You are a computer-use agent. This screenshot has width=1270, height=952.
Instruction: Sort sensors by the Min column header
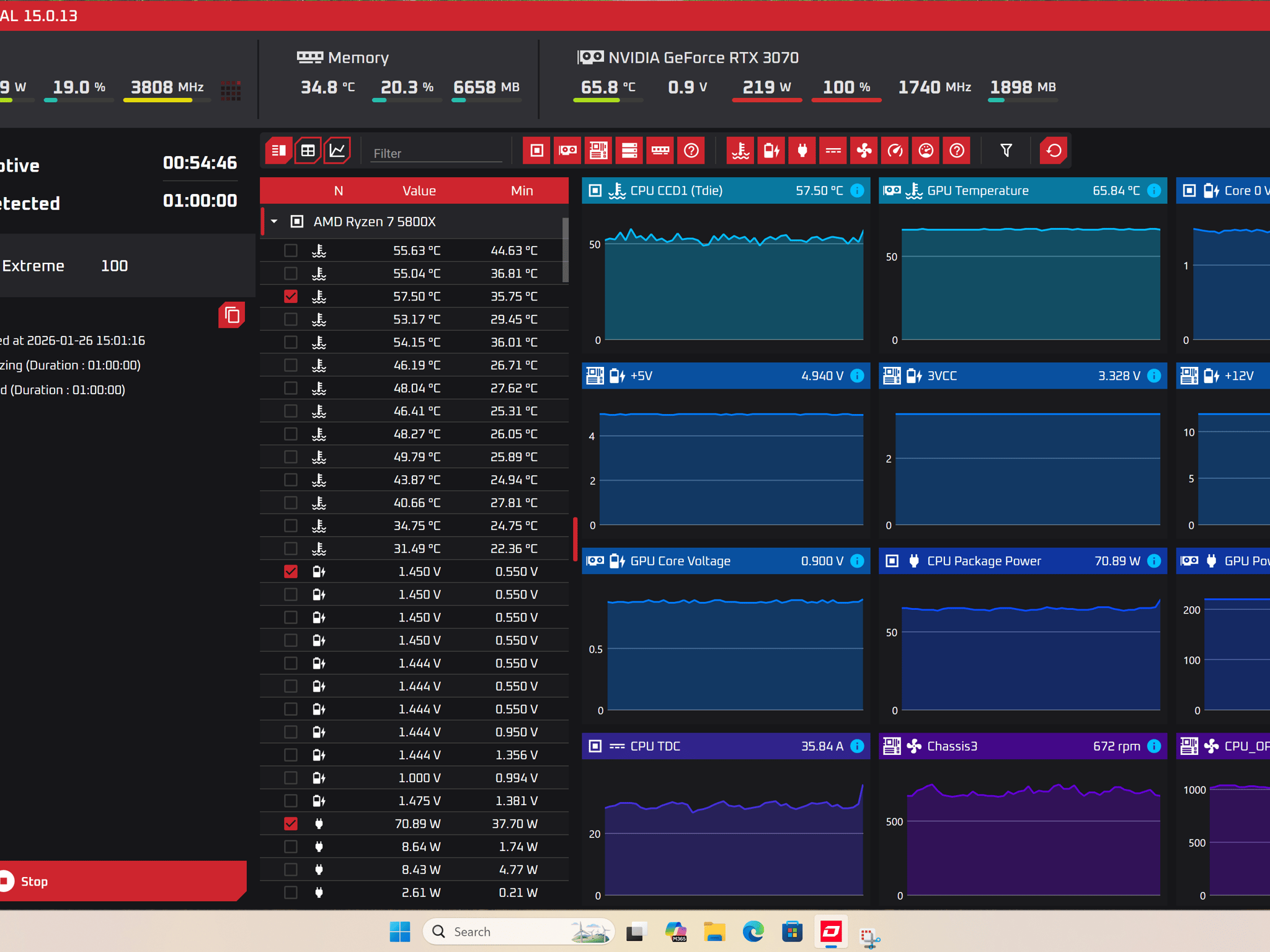(x=522, y=191)
